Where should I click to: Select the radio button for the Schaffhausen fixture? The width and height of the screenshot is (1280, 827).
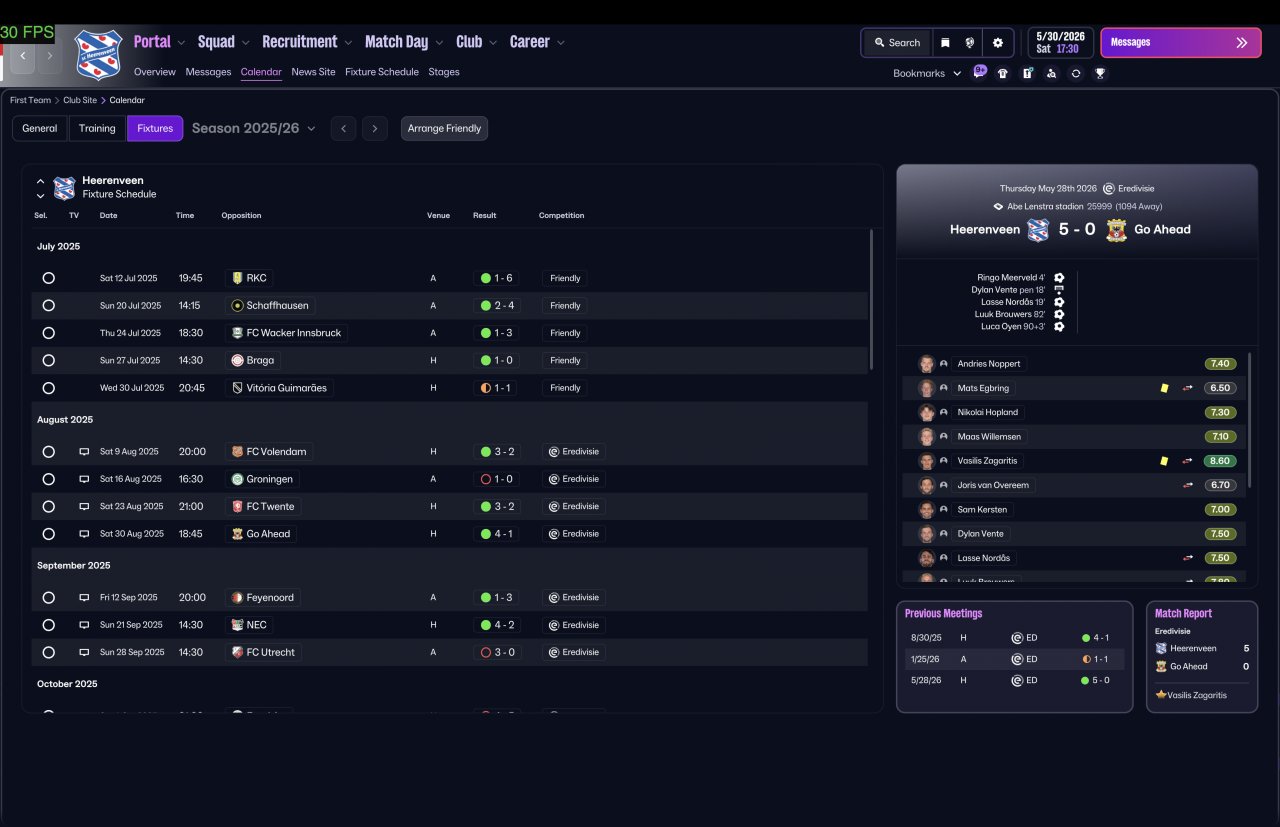[48, 306]
